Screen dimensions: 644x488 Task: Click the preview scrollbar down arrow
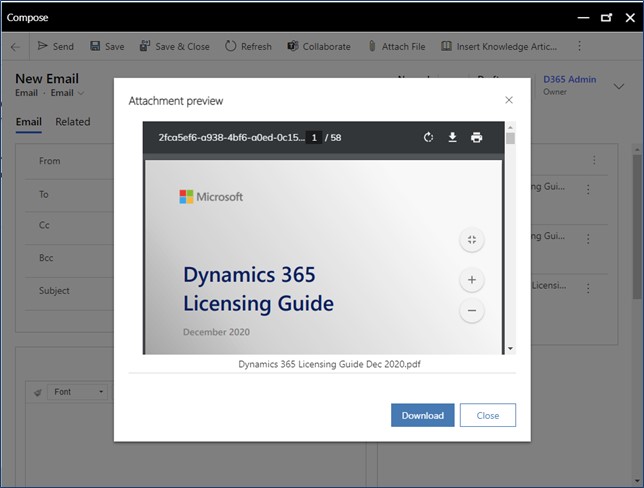510,349
